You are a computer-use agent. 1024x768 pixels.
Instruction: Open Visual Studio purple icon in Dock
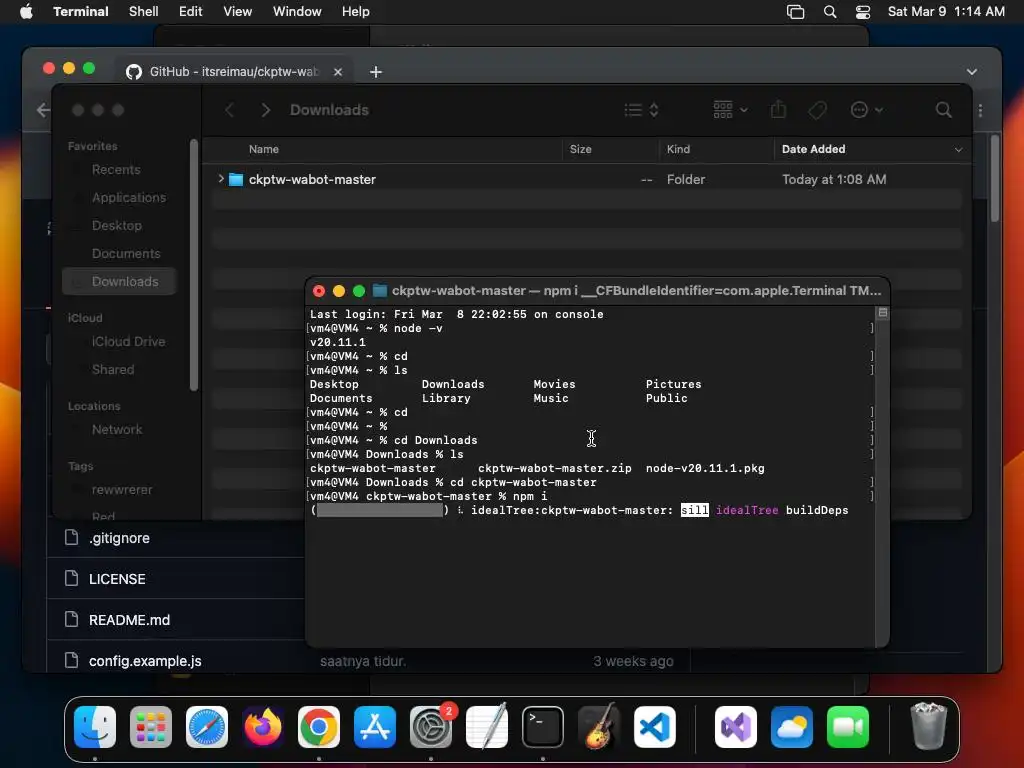[x=736, y=726]
